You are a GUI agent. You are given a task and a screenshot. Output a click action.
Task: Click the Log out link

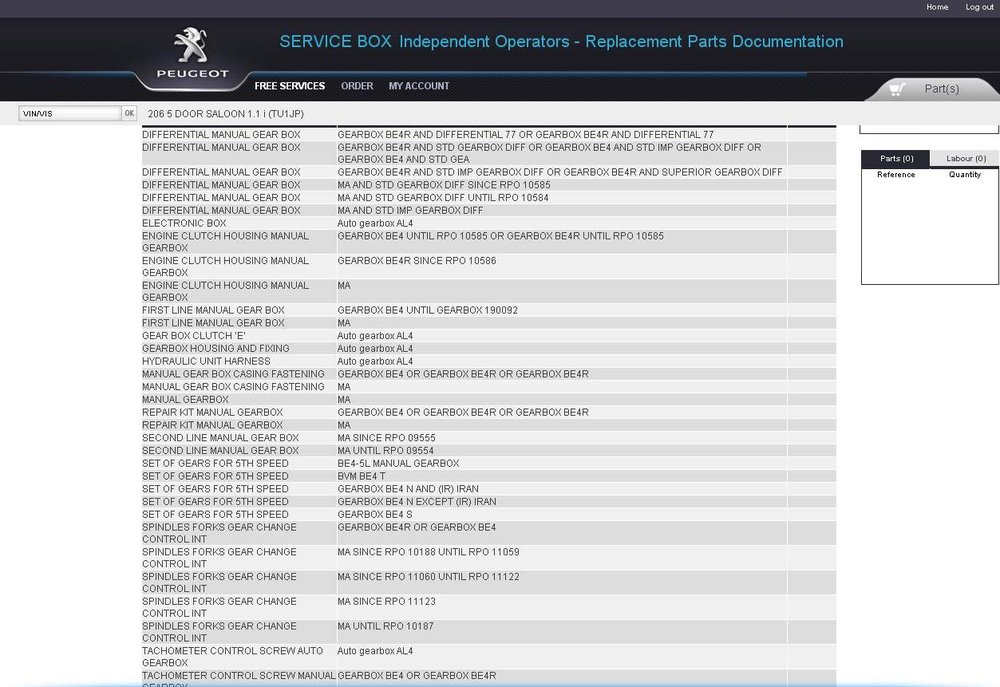tap(979, 7)
